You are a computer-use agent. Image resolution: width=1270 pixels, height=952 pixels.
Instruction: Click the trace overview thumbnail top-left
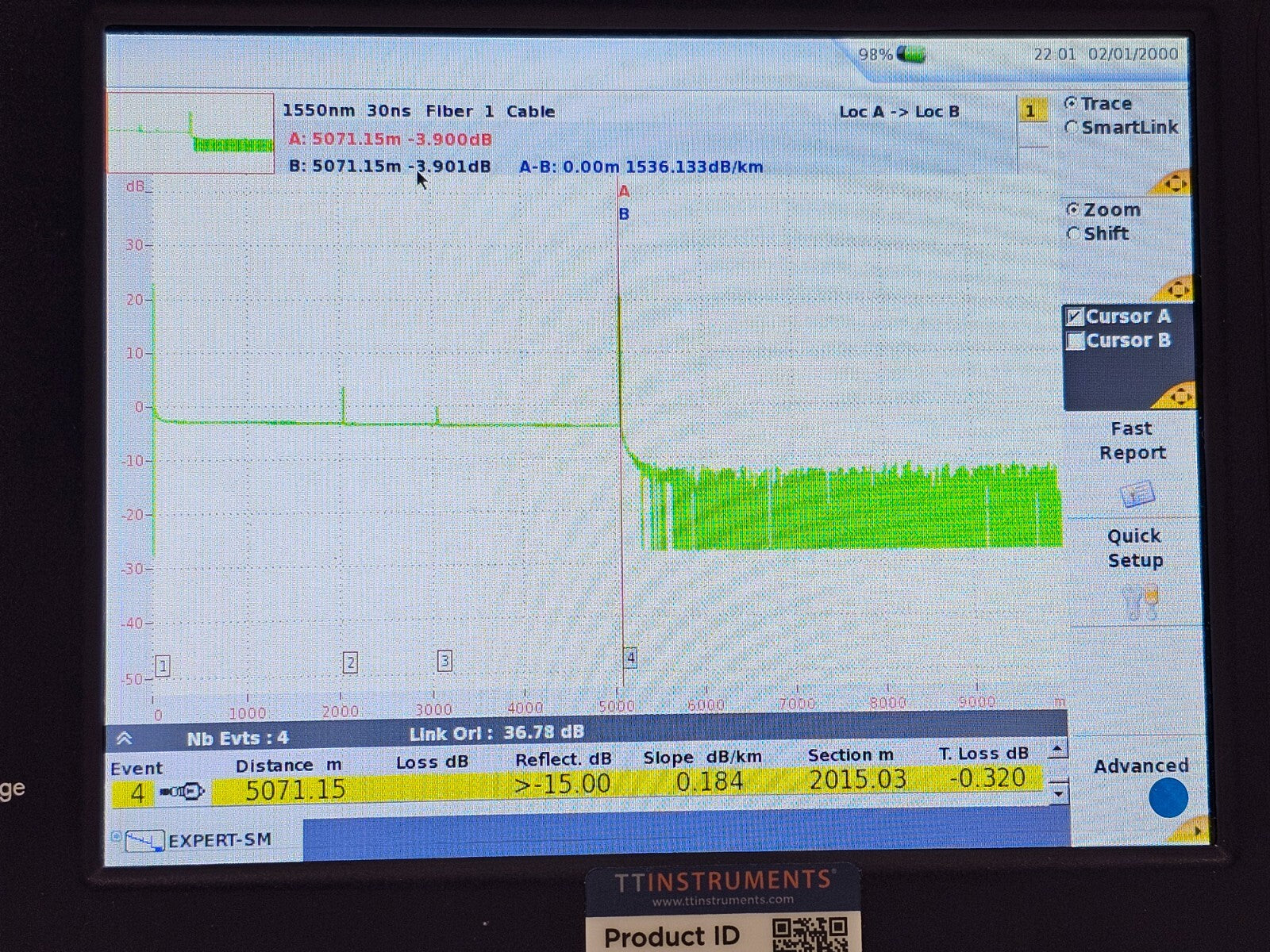(x=190, y=131)
